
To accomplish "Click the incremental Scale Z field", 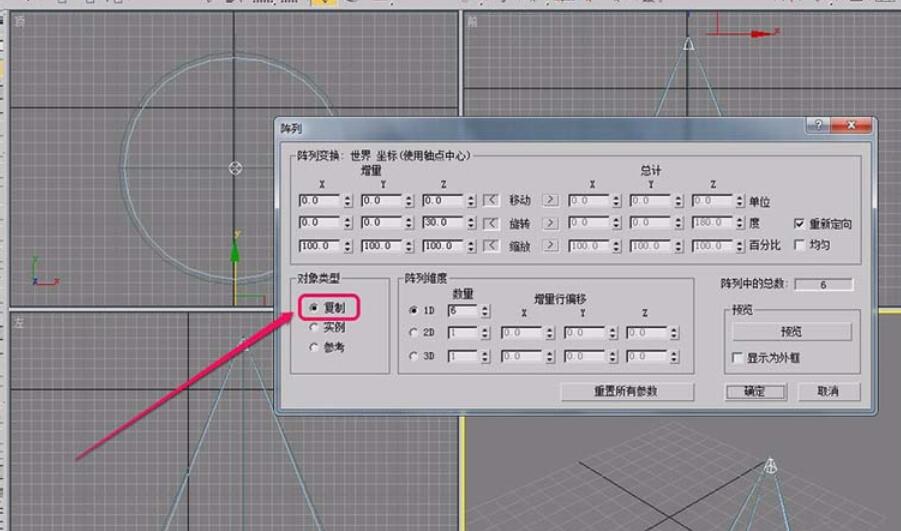I will point(444,246).
